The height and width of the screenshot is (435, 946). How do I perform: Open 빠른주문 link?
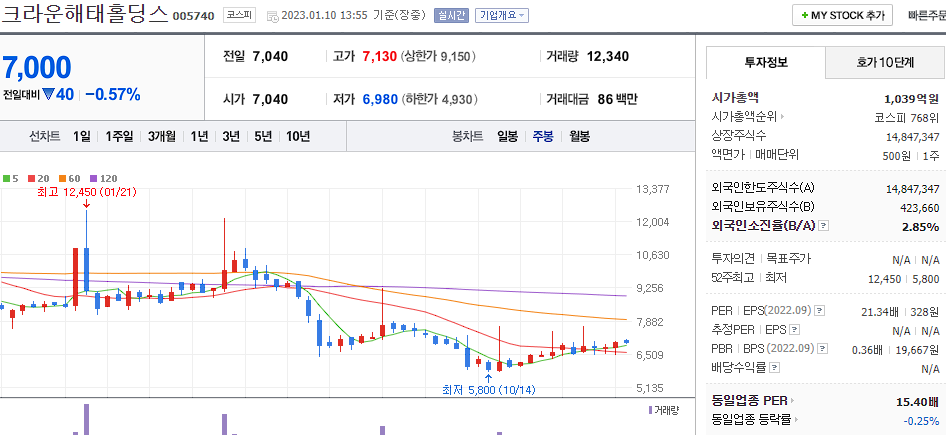926,16
